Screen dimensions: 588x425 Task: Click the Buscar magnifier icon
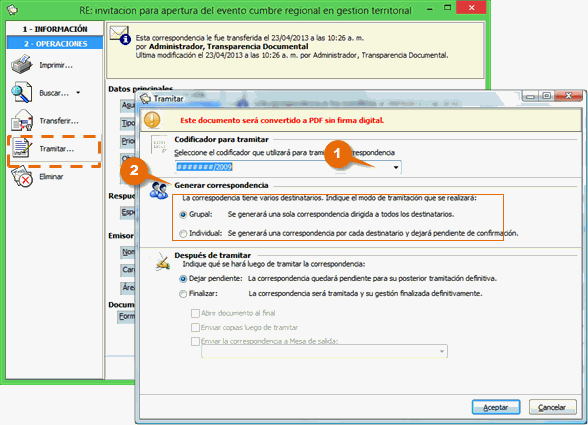pyautogui.click(x=22, y=92)
